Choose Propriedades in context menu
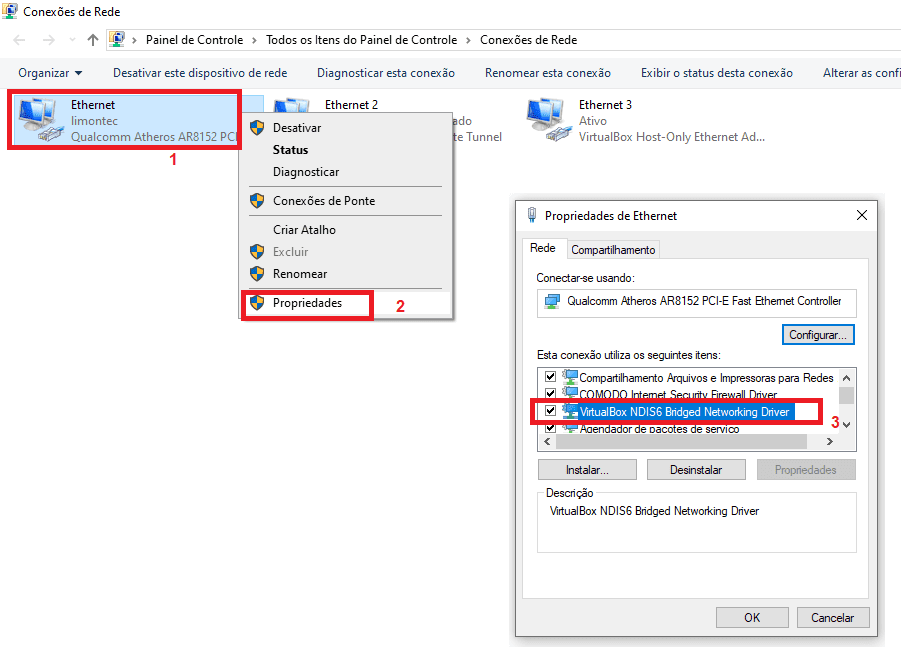901x655 pixels. pos(345,303)
